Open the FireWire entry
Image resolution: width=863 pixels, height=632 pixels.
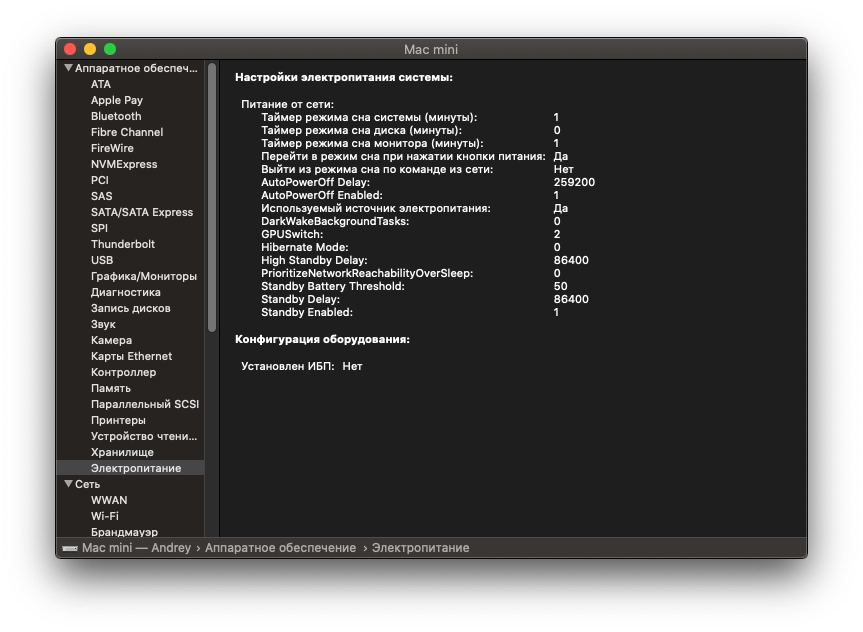112,148
